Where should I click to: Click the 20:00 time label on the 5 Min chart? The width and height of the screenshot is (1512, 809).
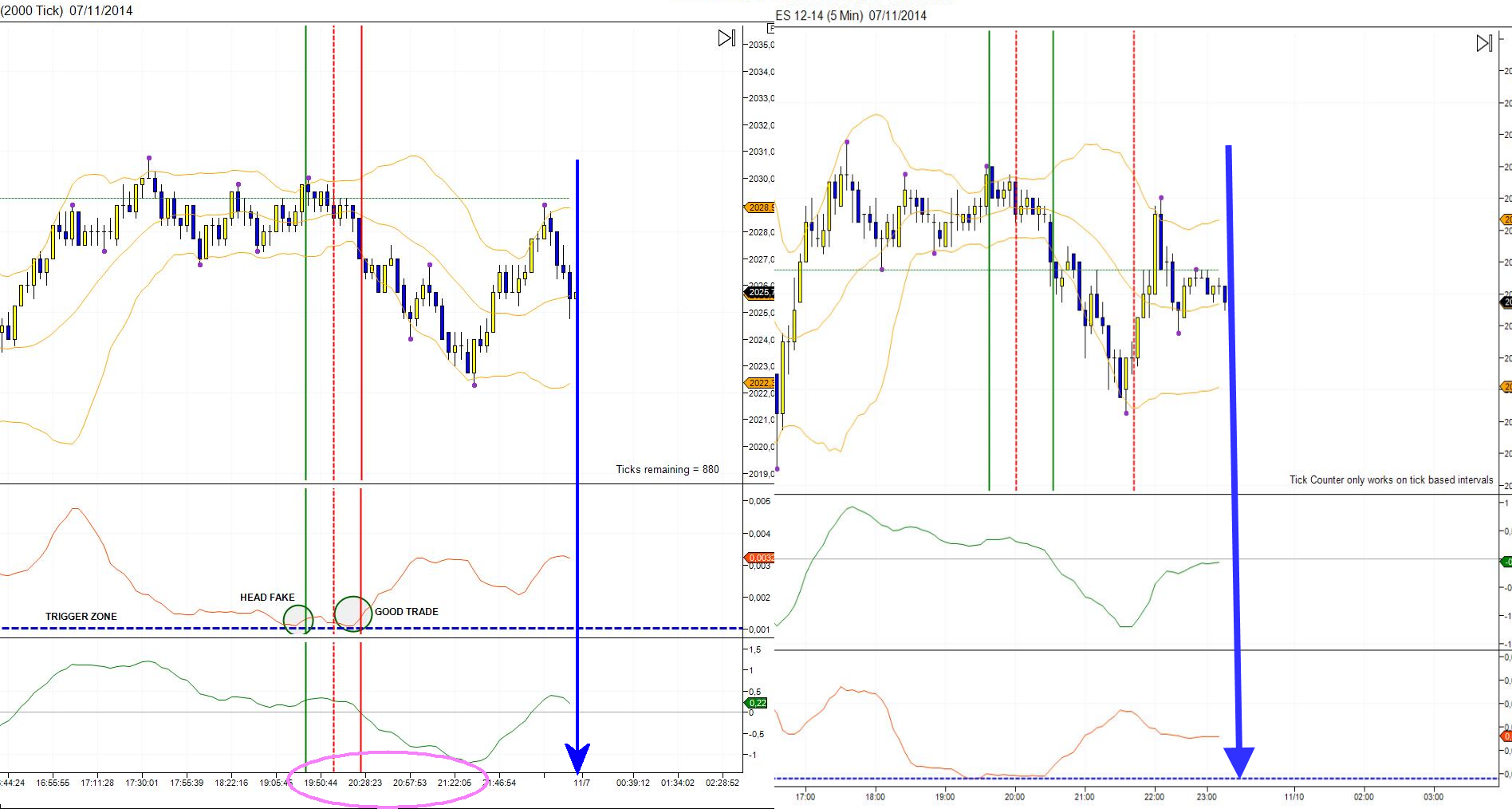point(1014,796)
